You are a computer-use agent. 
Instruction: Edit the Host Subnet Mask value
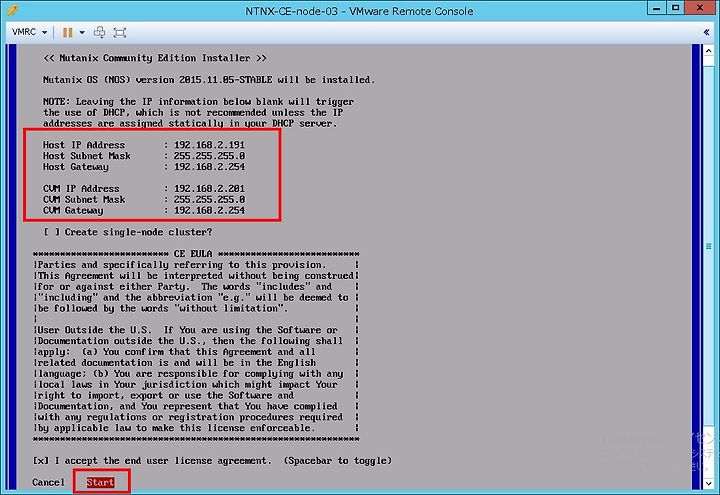[x=209, y=156]
